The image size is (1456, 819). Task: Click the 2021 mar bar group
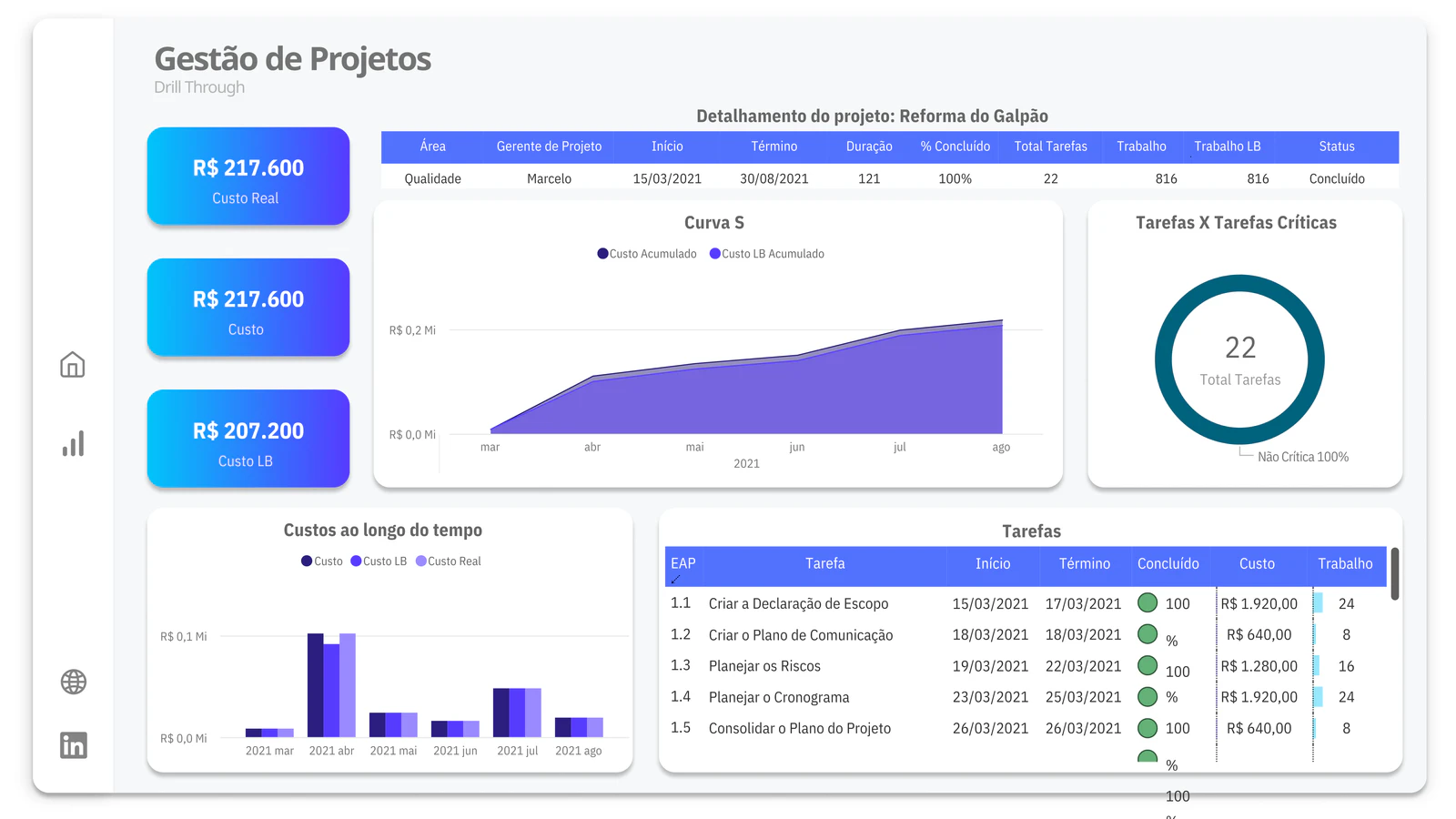point(269,733)
